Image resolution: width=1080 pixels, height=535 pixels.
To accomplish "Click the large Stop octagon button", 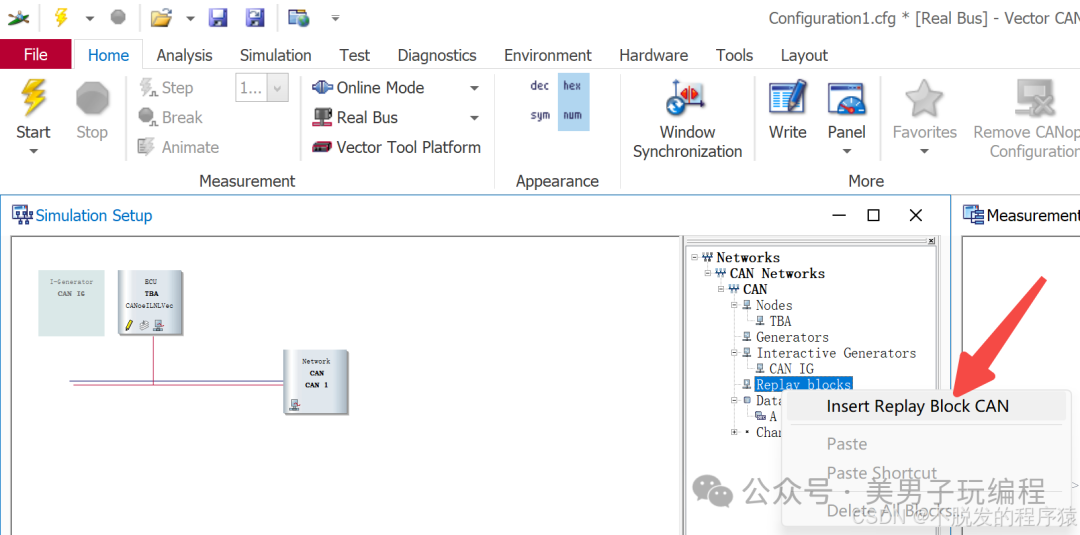I will [x=92, y=109].
